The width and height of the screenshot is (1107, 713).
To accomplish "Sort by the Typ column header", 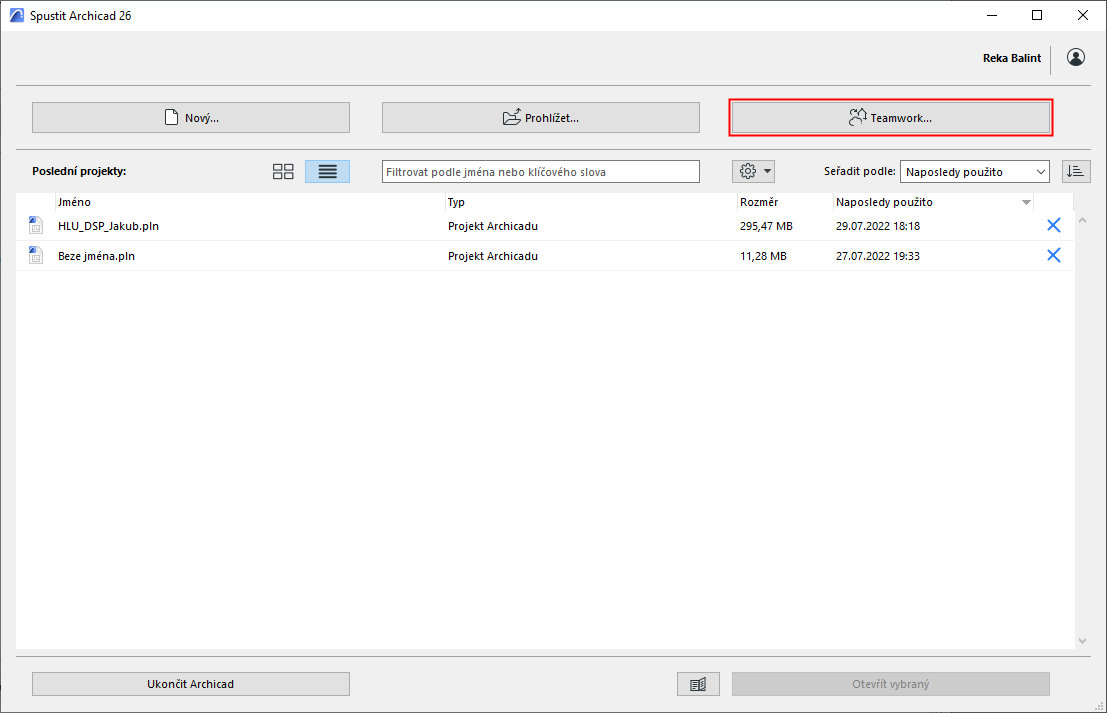I will click(x=592, y=202).
